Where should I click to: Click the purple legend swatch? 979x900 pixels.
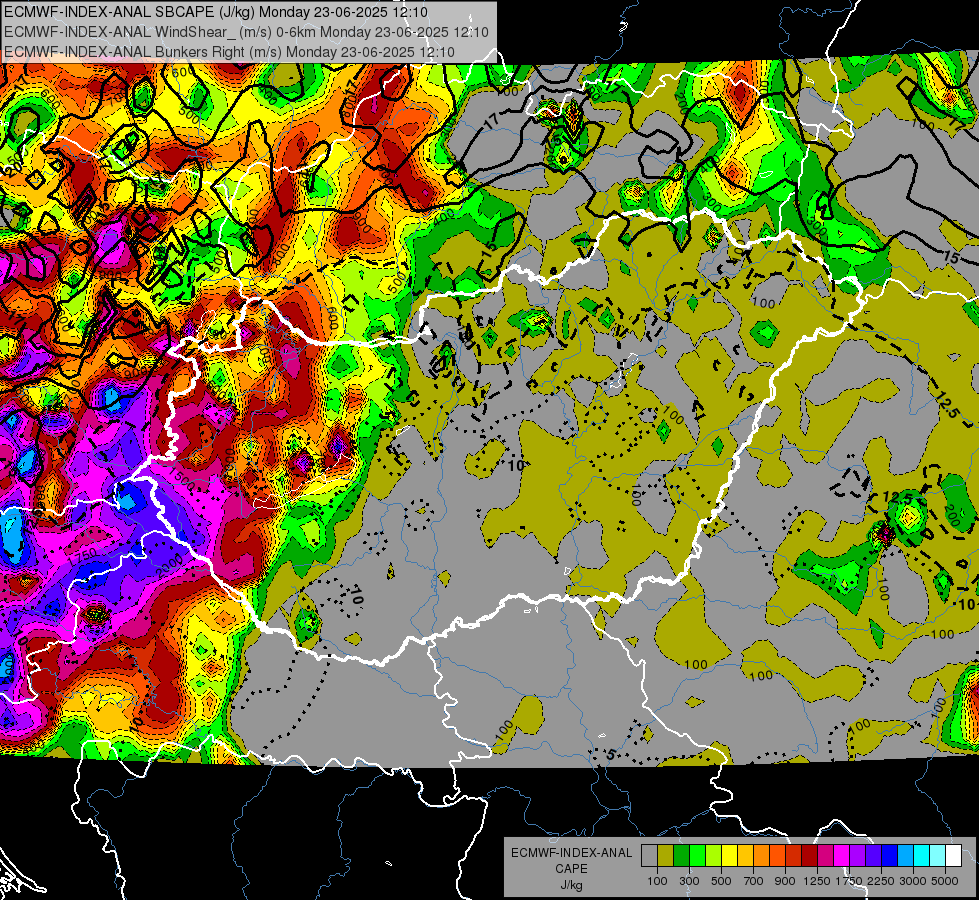(x=858, y=856)
